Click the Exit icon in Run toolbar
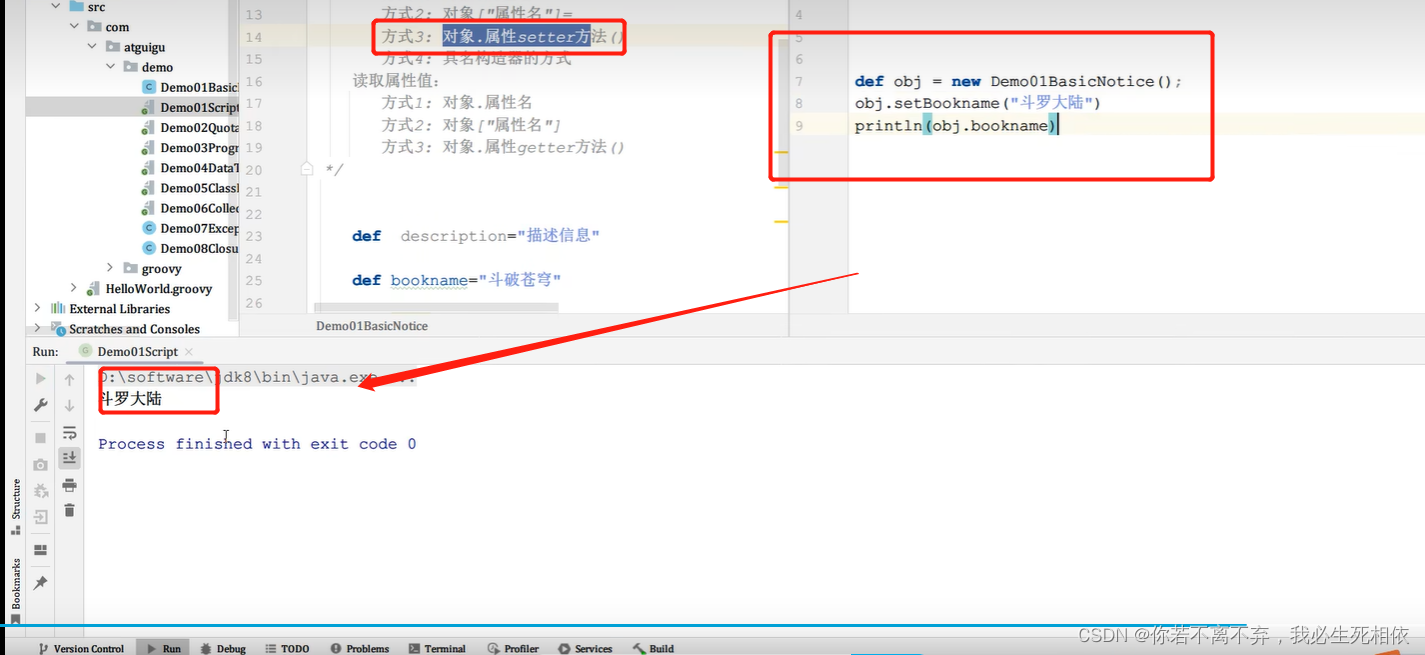Screen dimensions: 1425x655 click(41, 517)
